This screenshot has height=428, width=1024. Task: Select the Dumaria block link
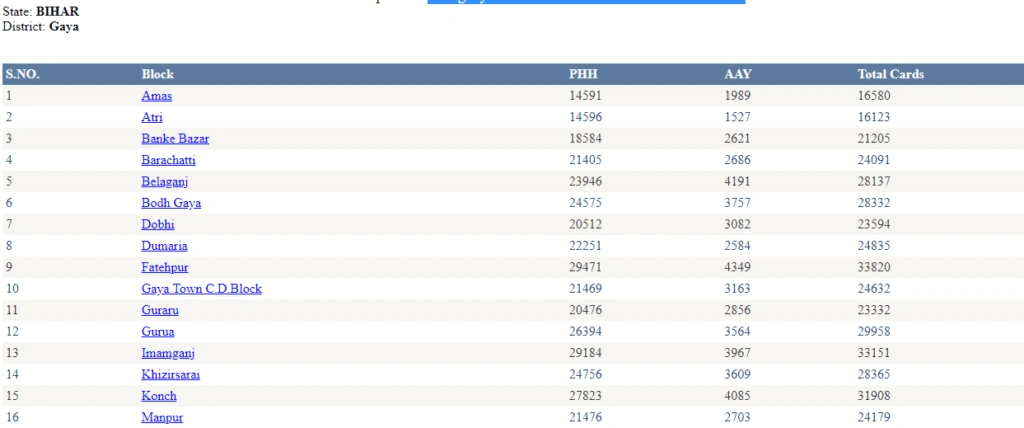[164, 246]
